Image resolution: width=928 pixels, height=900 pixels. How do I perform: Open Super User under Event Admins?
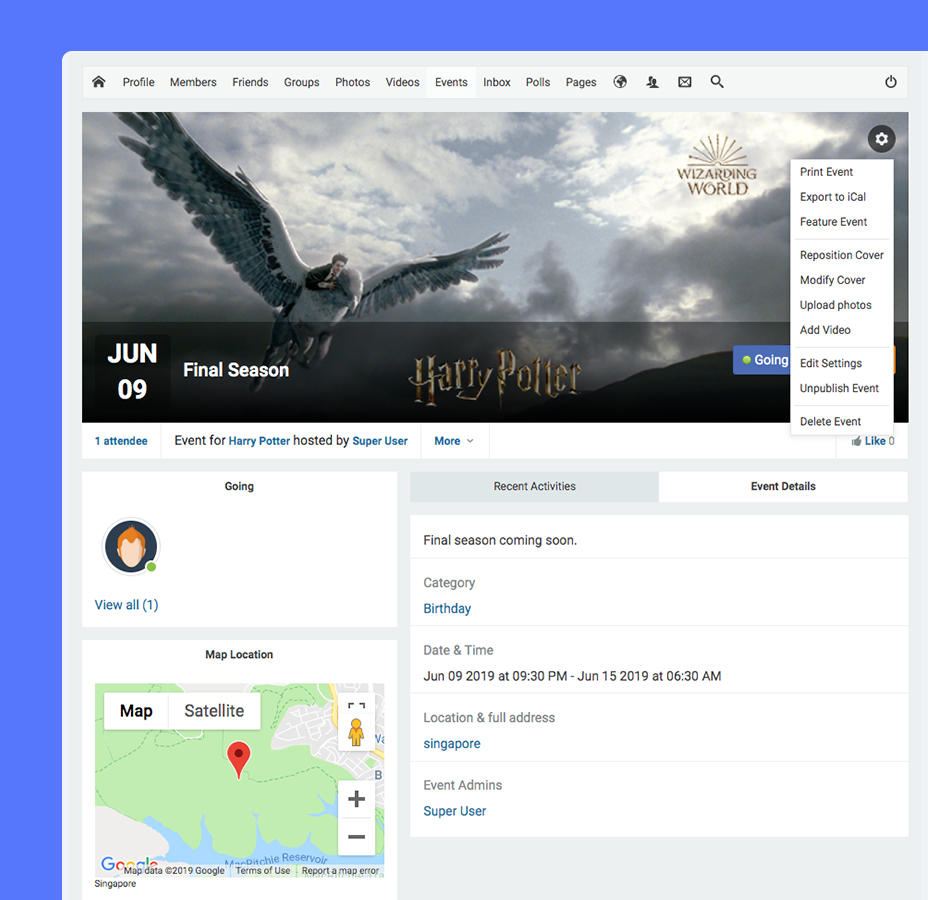(x=455, y=811)
